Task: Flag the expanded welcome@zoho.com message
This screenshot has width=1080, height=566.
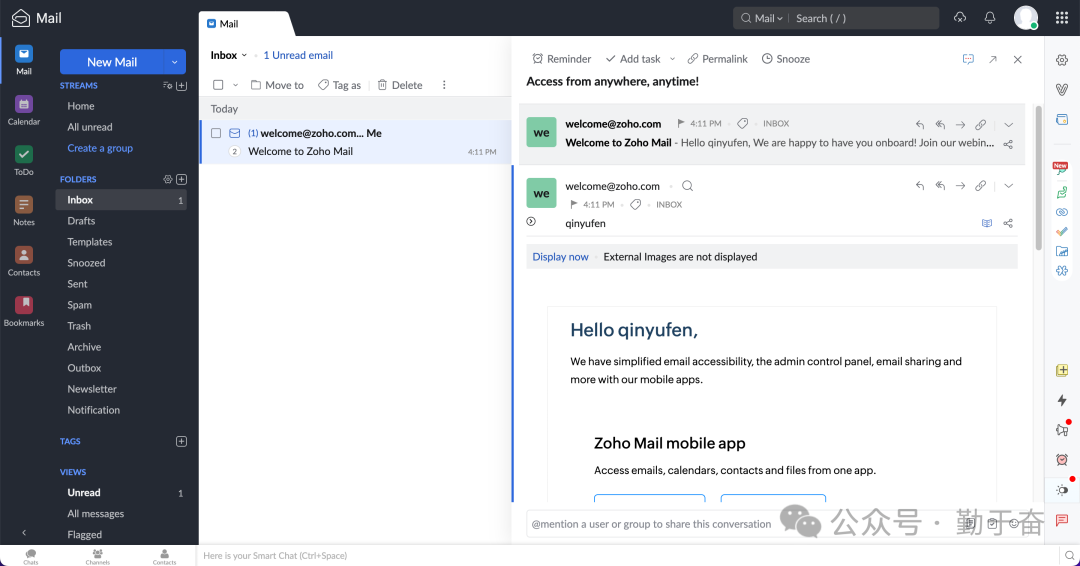Action: (x=574, y=204)
